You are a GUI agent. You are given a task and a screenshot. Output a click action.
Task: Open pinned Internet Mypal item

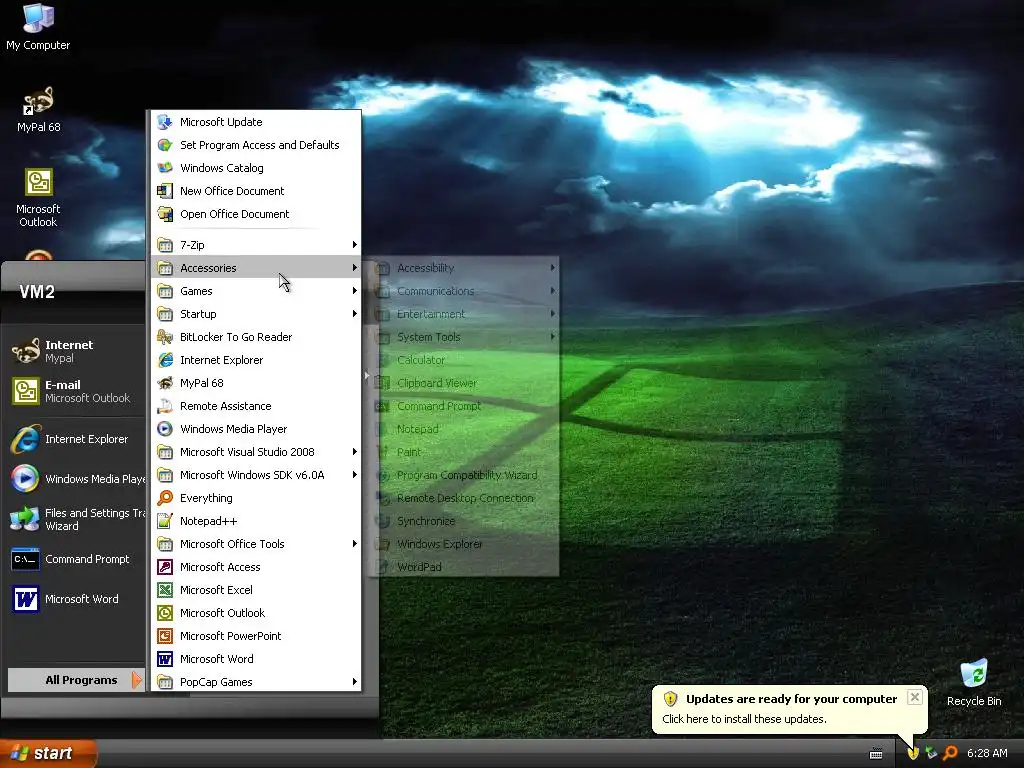(75, 351)
